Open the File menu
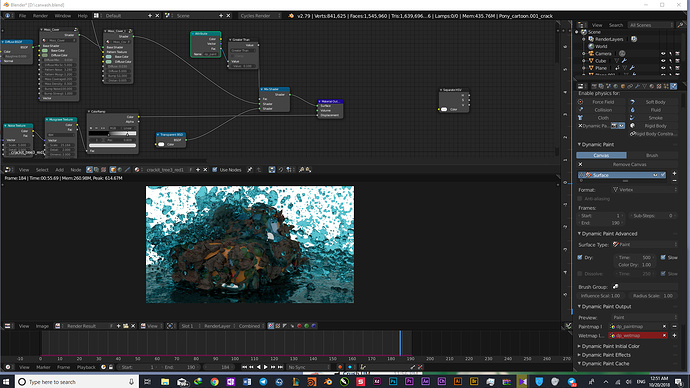 tap(22, 16)
